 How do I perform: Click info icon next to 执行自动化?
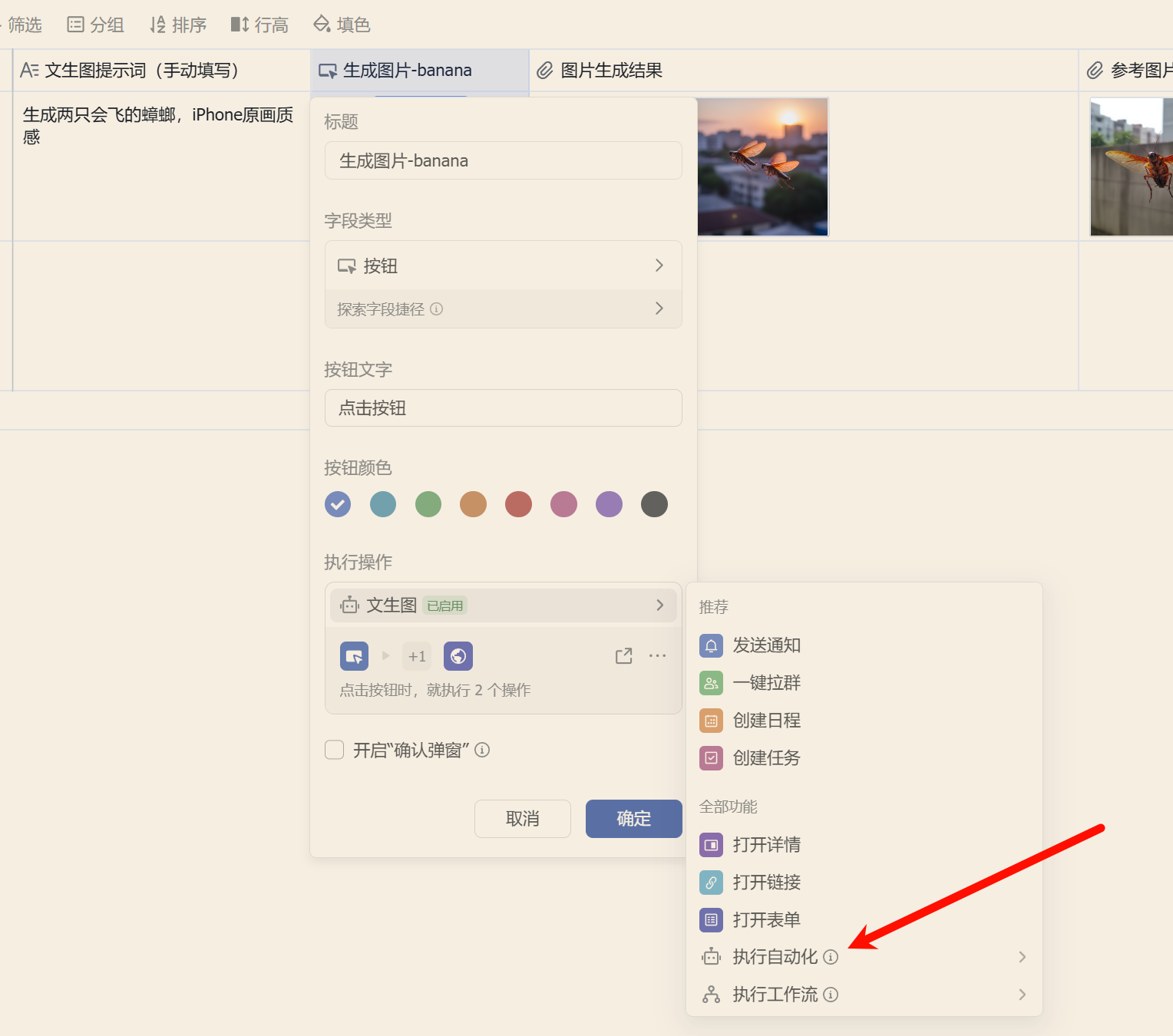click(x=831, y=957)
